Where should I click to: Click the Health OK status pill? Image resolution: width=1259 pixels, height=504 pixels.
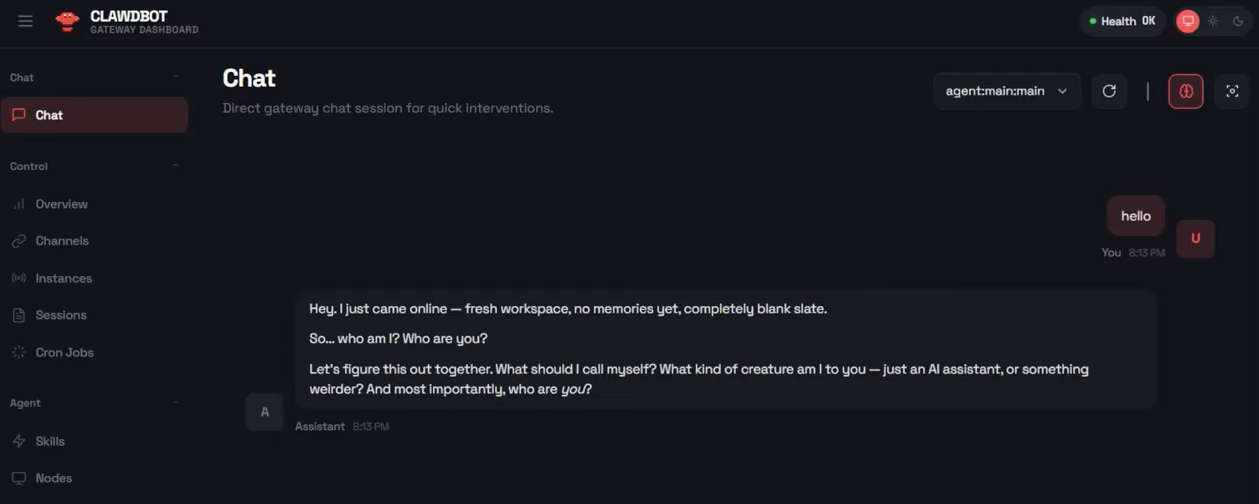[1121, 21]
